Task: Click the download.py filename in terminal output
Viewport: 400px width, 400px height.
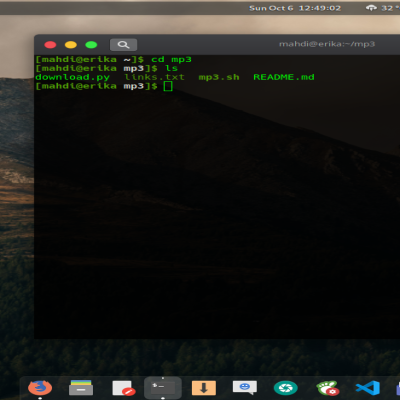Action: pyautogui.click(x=72, y=77)
